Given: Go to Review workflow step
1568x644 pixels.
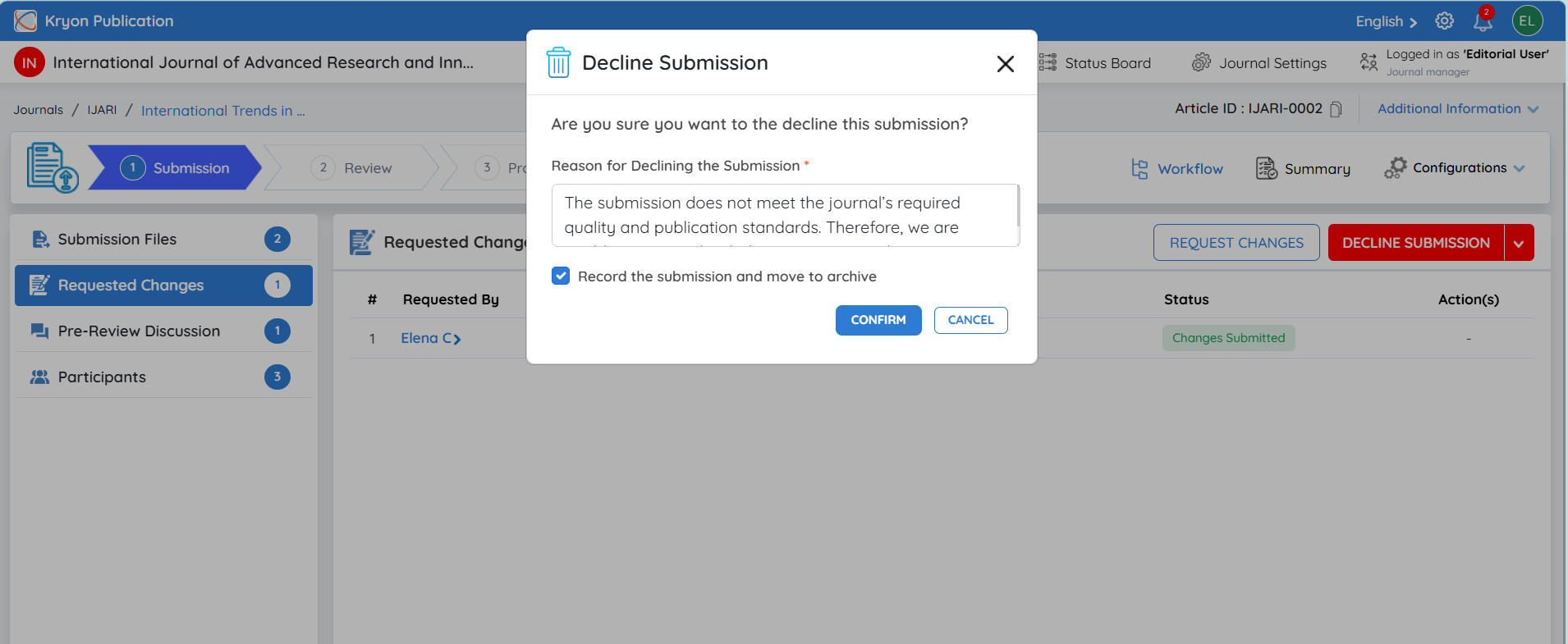Looking at the screenshot, I should pyautogui.click(x=351, y=167).
